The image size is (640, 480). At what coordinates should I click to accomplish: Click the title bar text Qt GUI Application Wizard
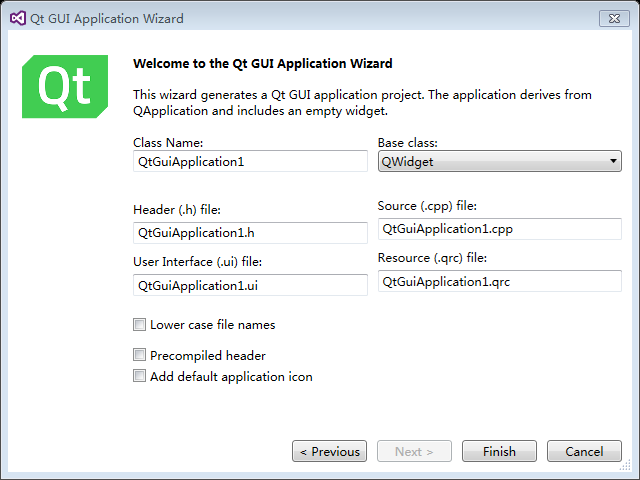tap(107, 19)
